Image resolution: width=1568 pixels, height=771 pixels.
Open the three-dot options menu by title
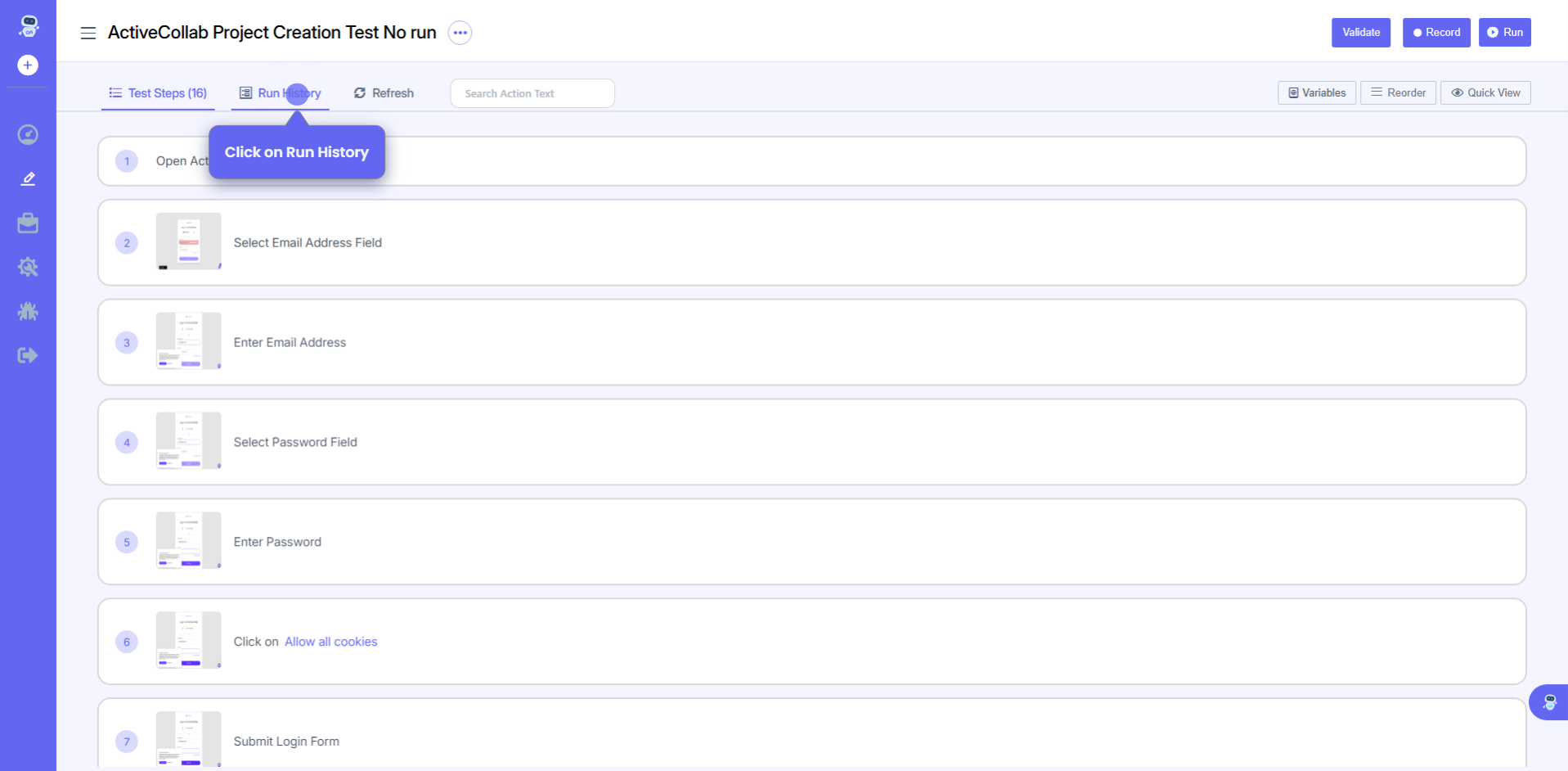[x=461, y=33]
